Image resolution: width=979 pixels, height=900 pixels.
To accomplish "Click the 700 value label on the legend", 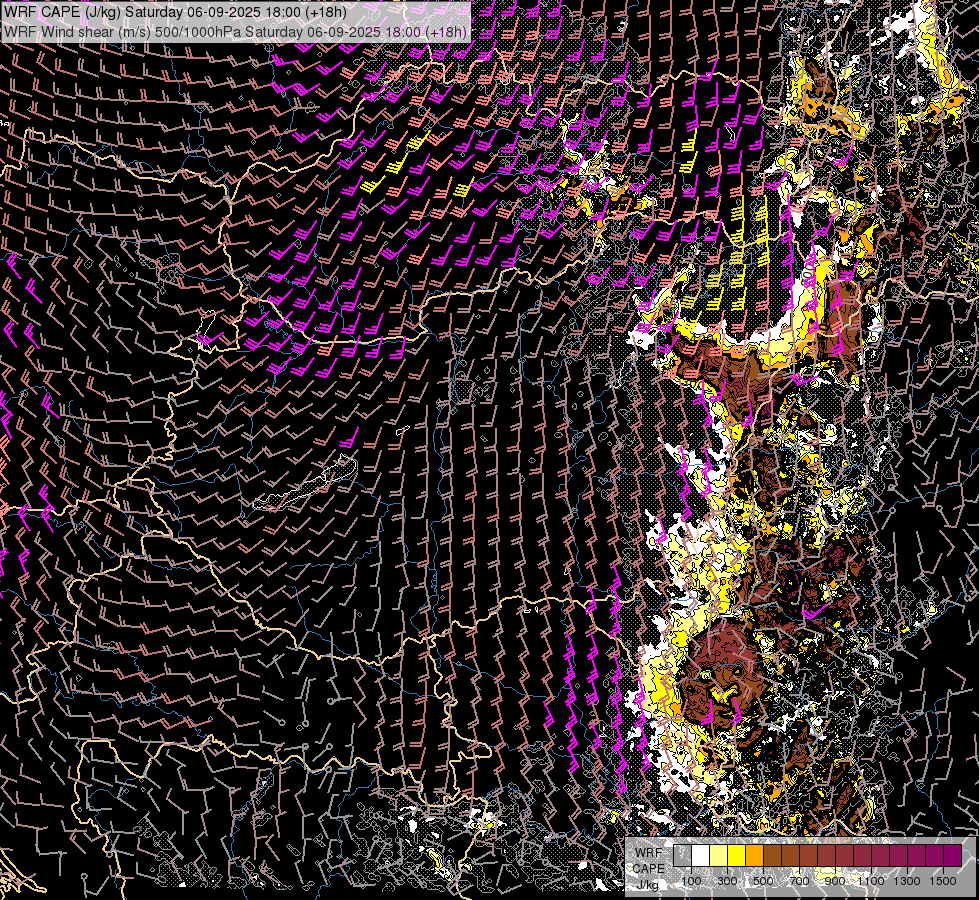I will pos(799,881).
